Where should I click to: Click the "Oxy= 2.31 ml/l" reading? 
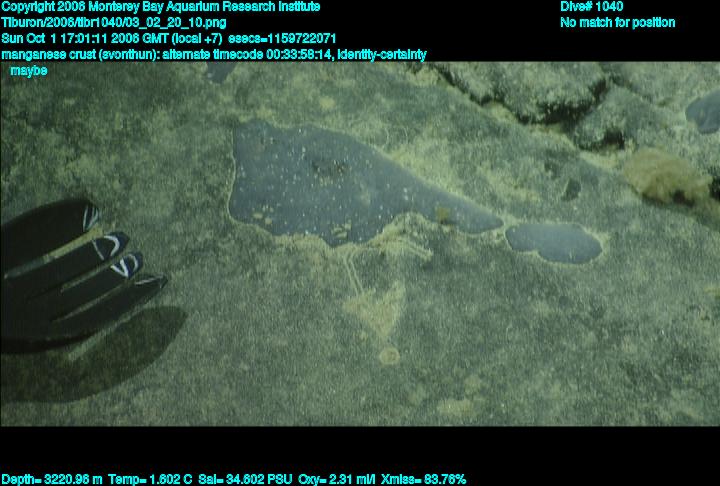(337, 480)
